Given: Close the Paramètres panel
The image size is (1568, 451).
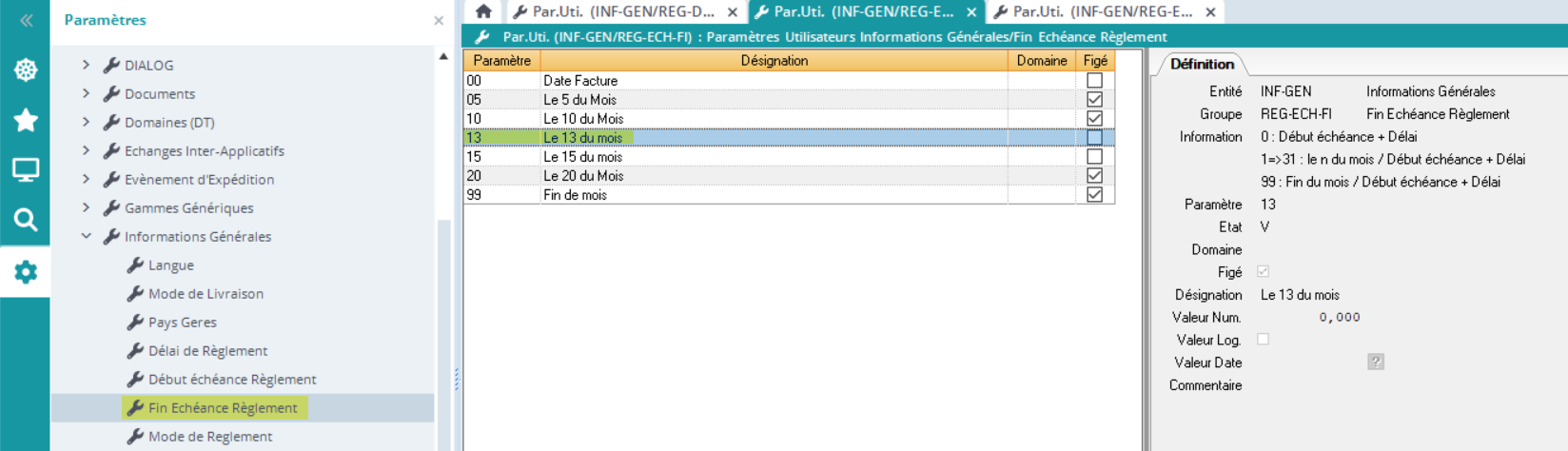Looking at the screenshot, I should click(439, 20).
